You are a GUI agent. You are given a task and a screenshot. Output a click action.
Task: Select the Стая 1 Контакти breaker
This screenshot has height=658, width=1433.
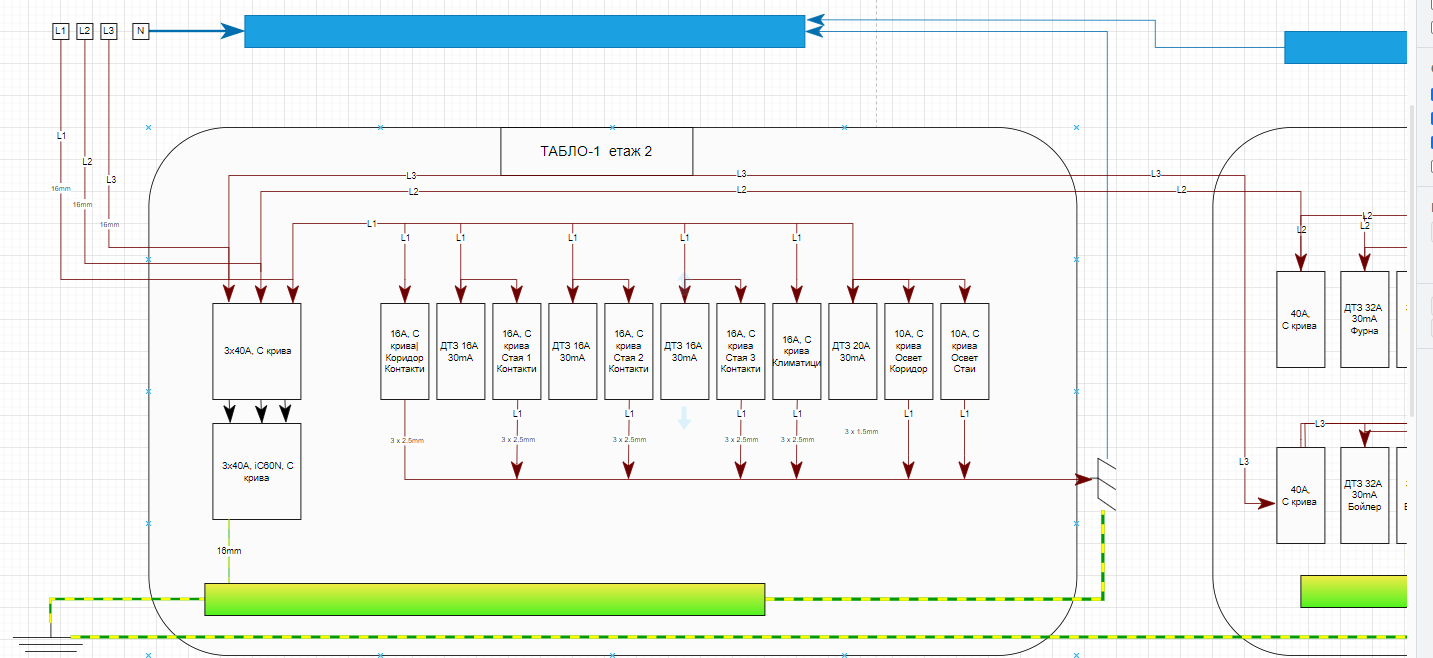coord(516,351)
